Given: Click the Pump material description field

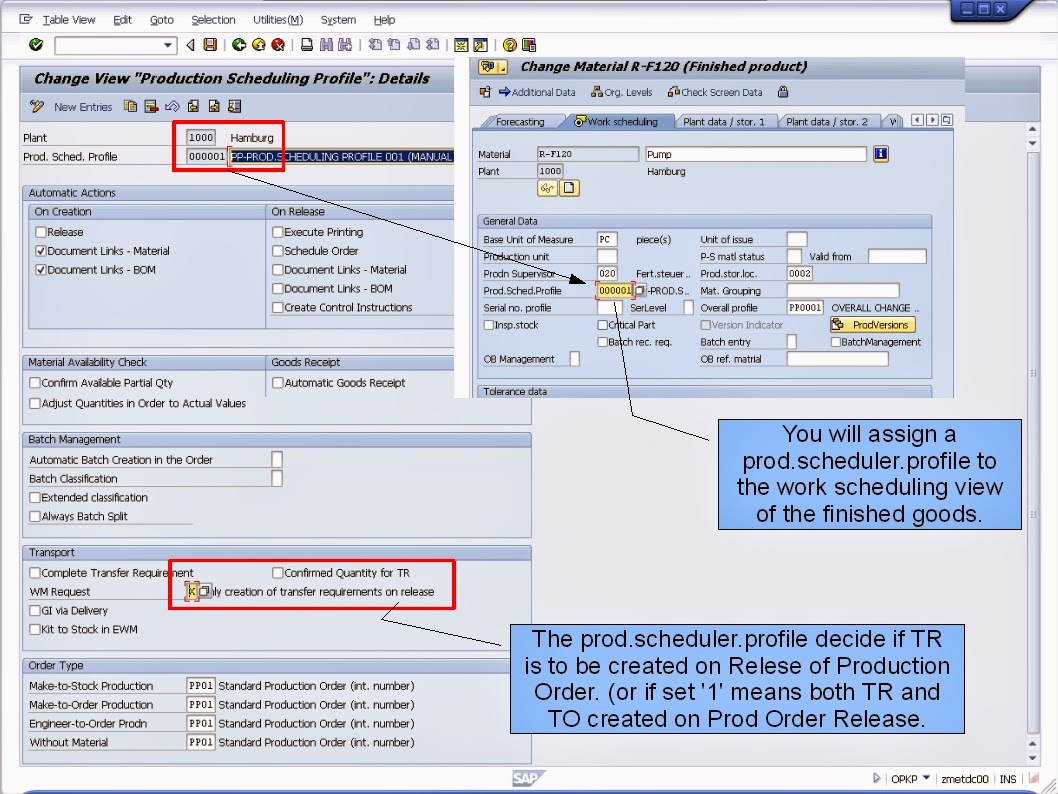Looking at the screenshot, I should [756, 154].
